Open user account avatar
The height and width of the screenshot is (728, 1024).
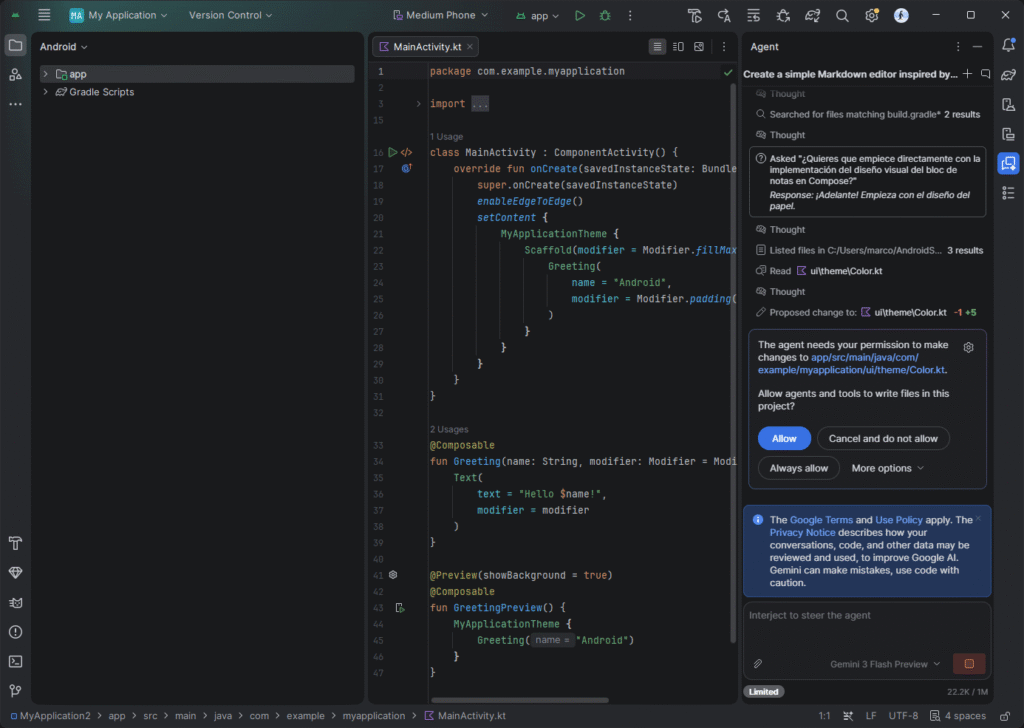(x=901, y=16)
